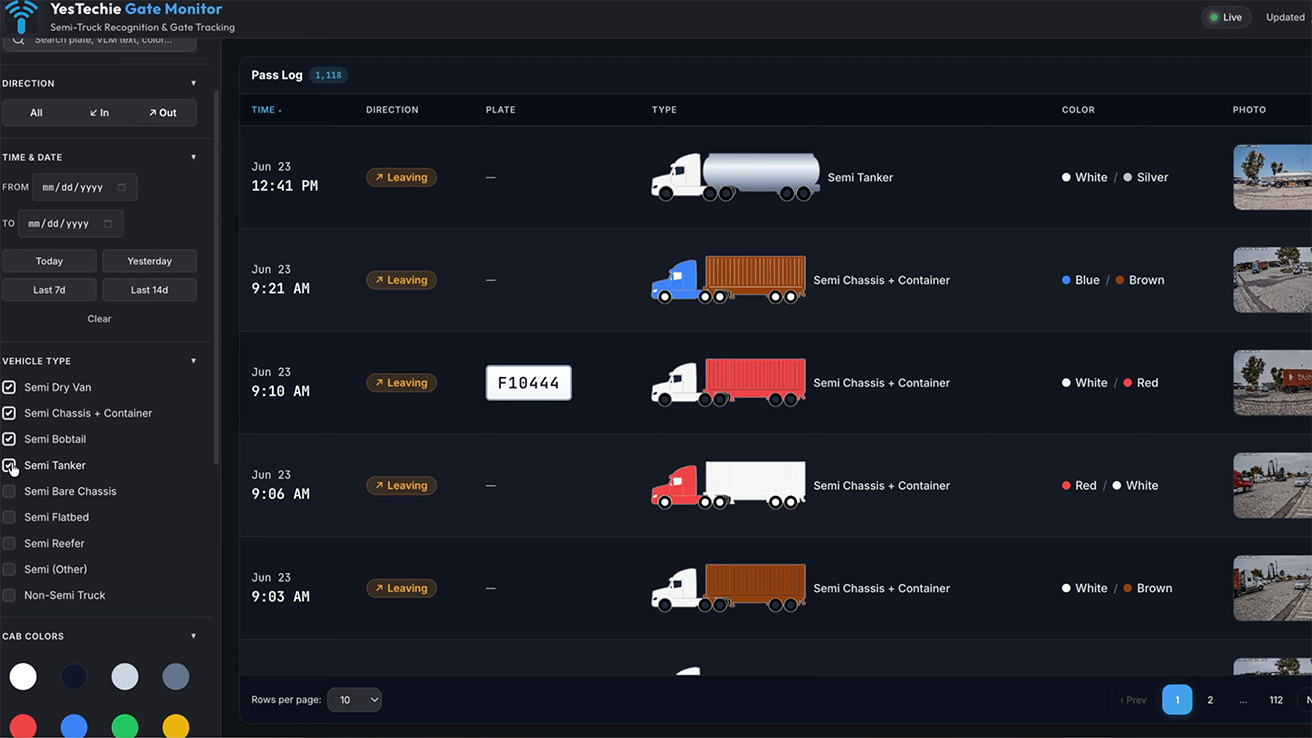Click Clear date filter link
This screenshot has width=1312, height=738.
[x=99, y=319]
